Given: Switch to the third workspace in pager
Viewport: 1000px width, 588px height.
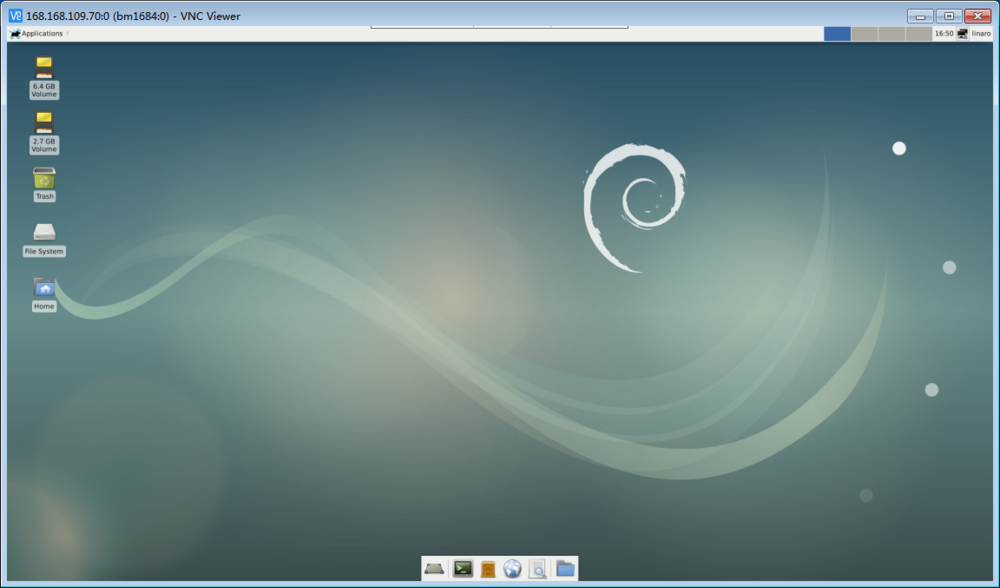Looking at the screenshot, I should coord(892,34).
